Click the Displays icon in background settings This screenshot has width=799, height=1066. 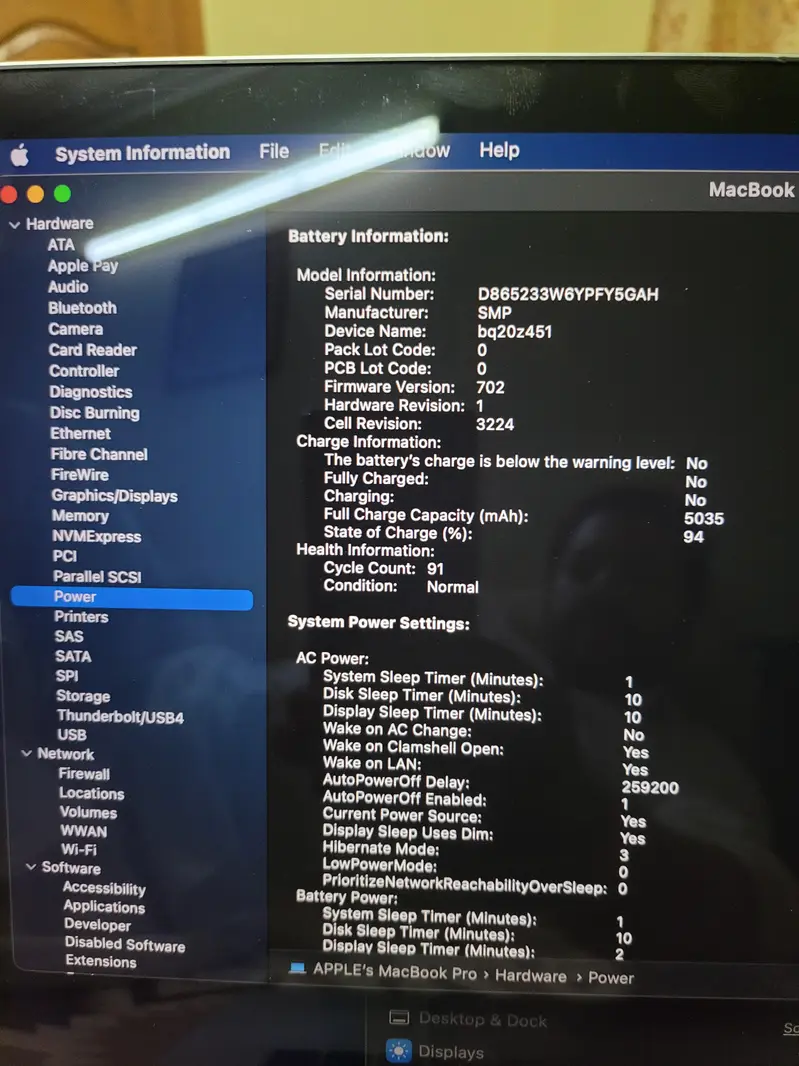pos(399,1051)
